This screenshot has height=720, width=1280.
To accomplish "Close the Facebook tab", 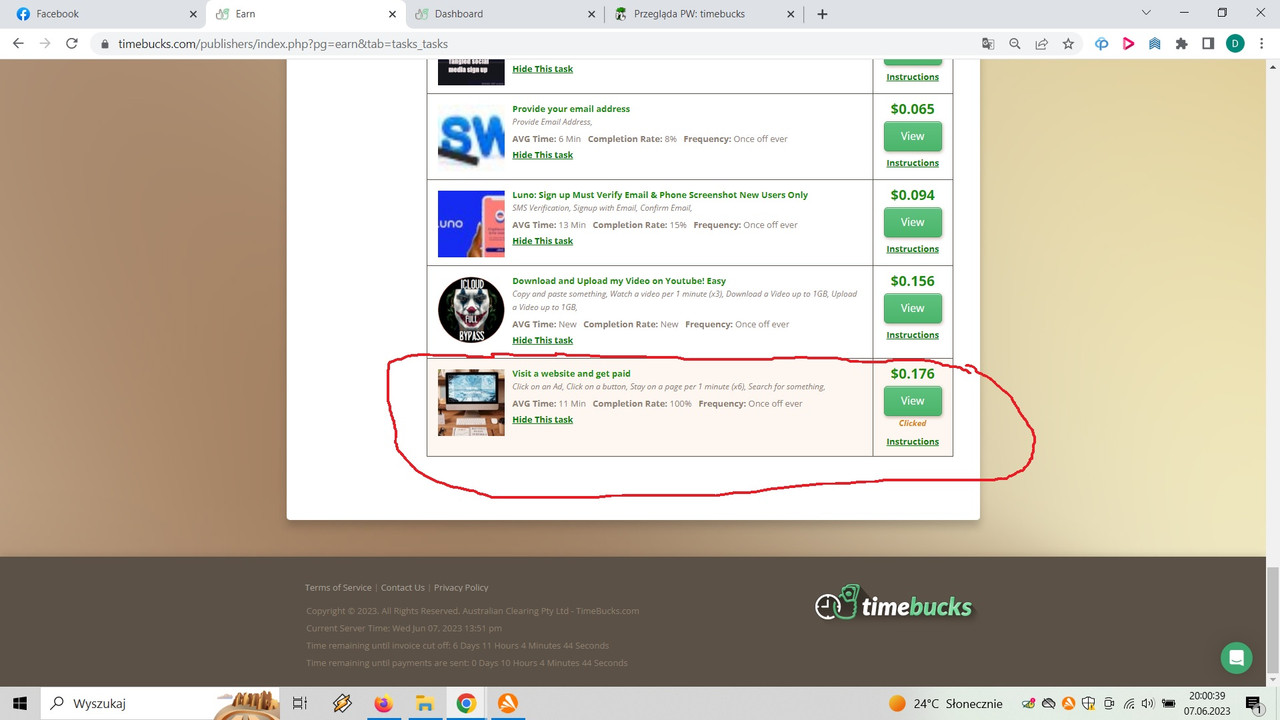I will (191, 14).
